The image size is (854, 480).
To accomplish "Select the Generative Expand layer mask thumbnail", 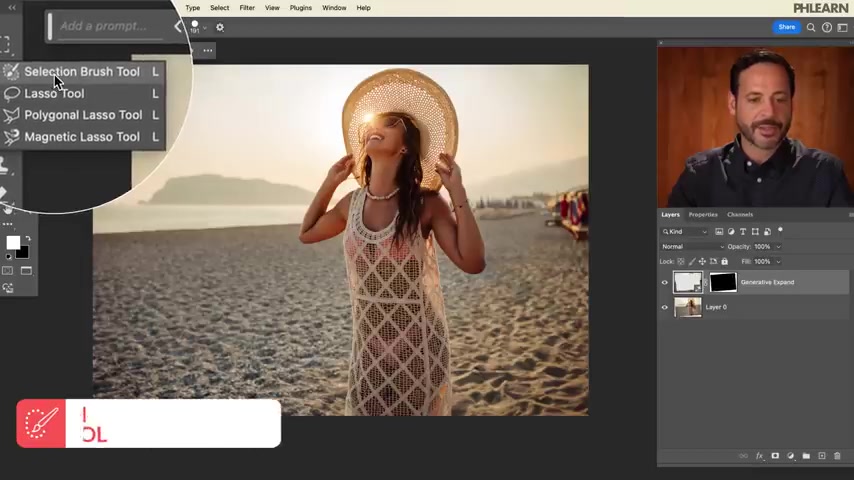I will [723, 282].
